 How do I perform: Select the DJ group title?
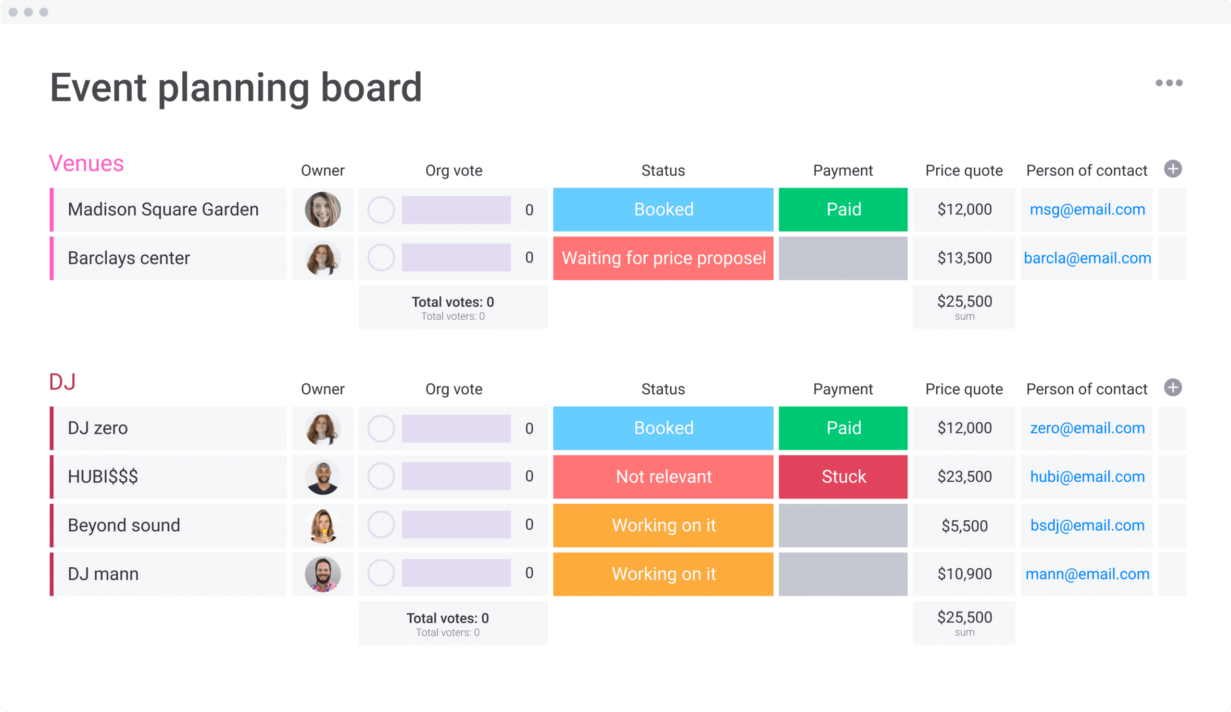[x=62, y=382]
